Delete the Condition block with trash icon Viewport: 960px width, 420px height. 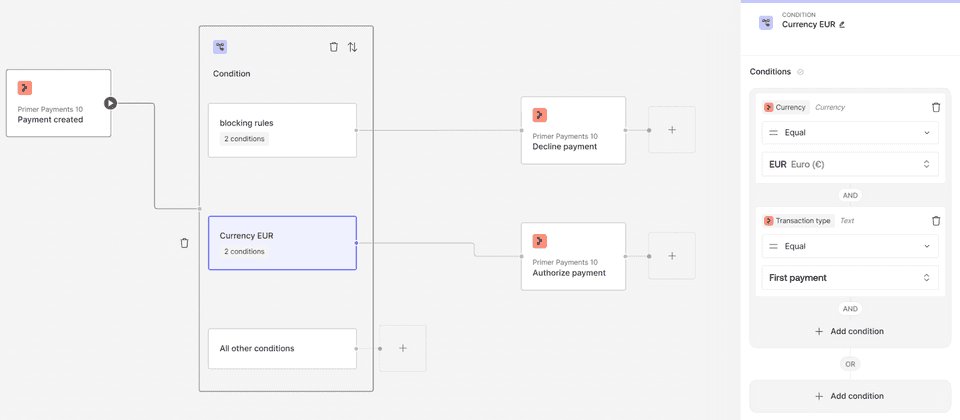tap(333, 47)
